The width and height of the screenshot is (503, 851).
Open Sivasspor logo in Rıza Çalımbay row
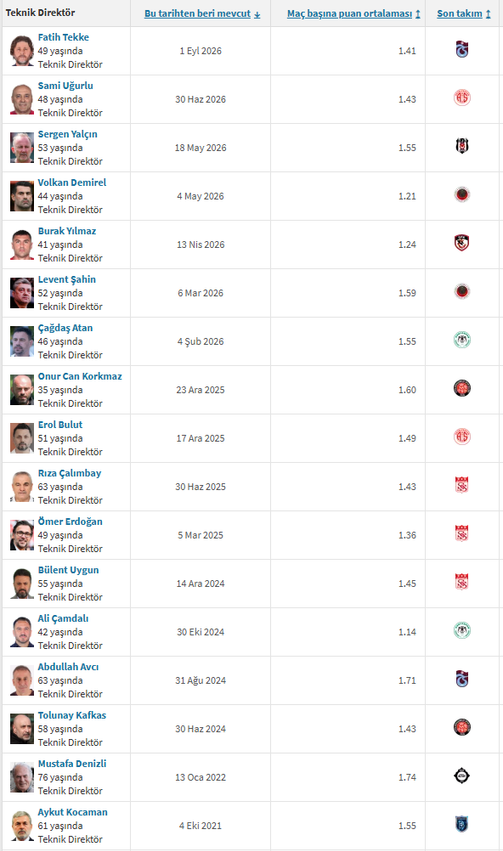462,486
